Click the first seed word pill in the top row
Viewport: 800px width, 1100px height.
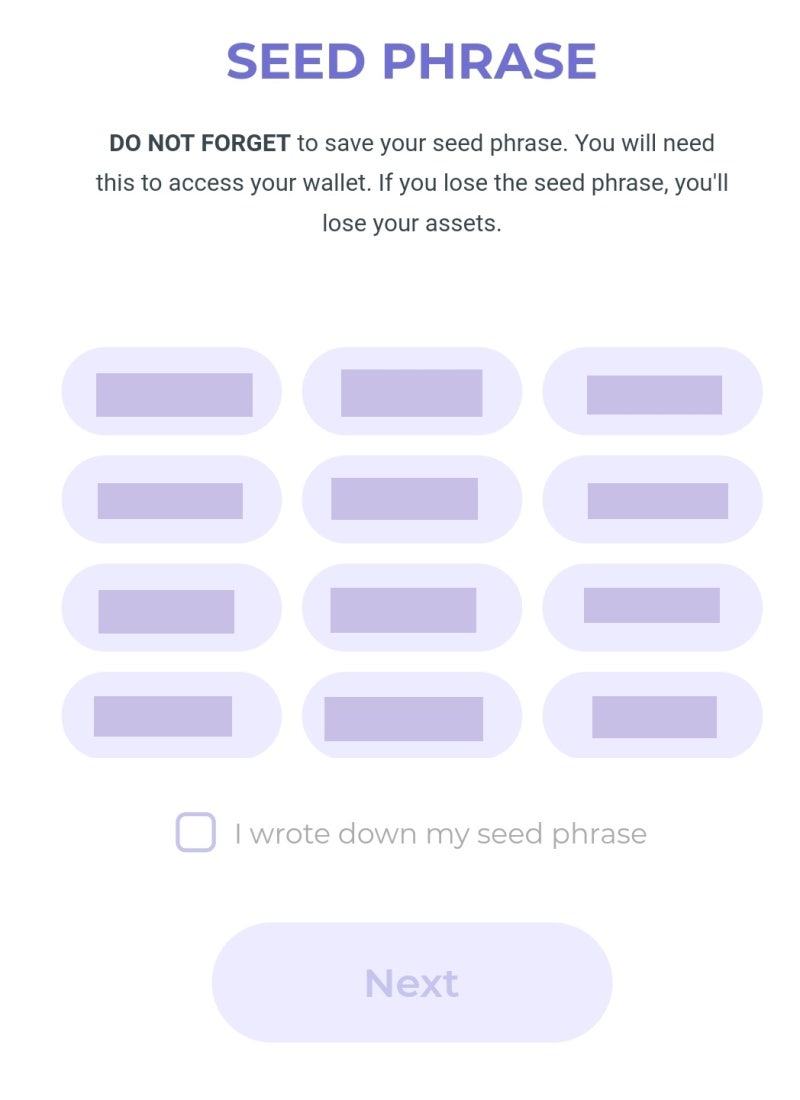pos(172,391)
